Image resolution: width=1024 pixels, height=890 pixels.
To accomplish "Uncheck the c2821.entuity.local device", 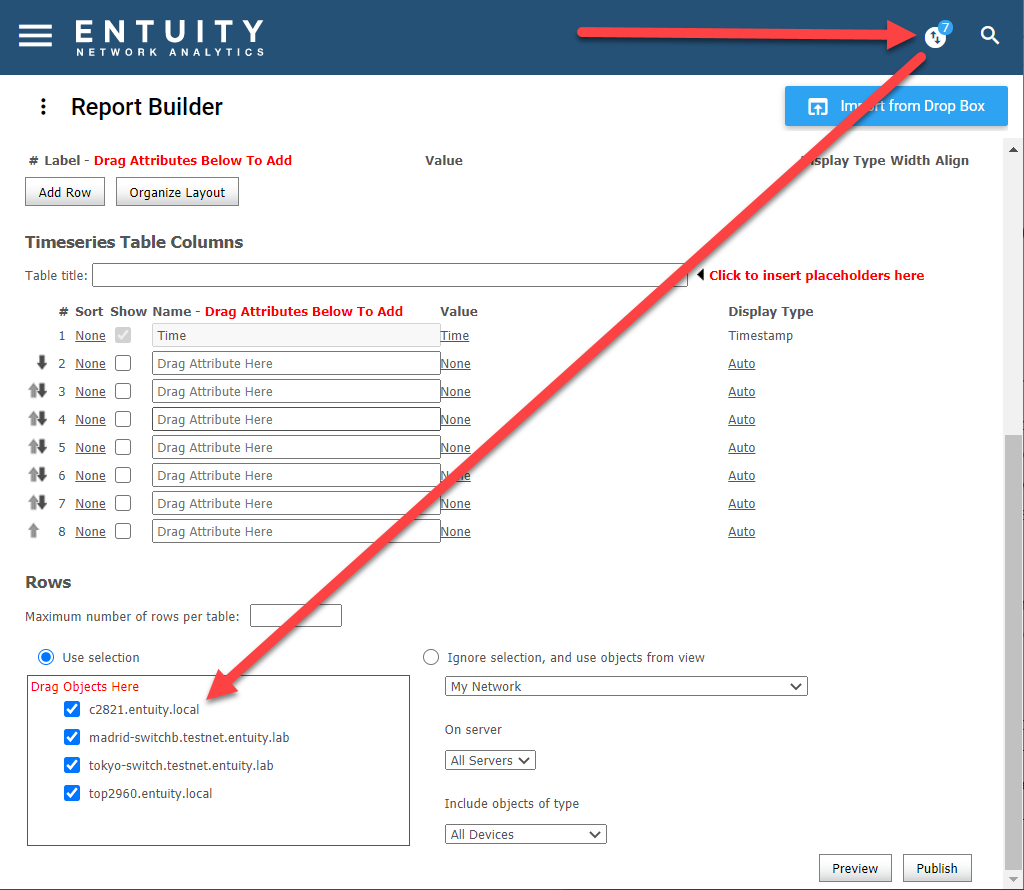I will tap(72, 709).
